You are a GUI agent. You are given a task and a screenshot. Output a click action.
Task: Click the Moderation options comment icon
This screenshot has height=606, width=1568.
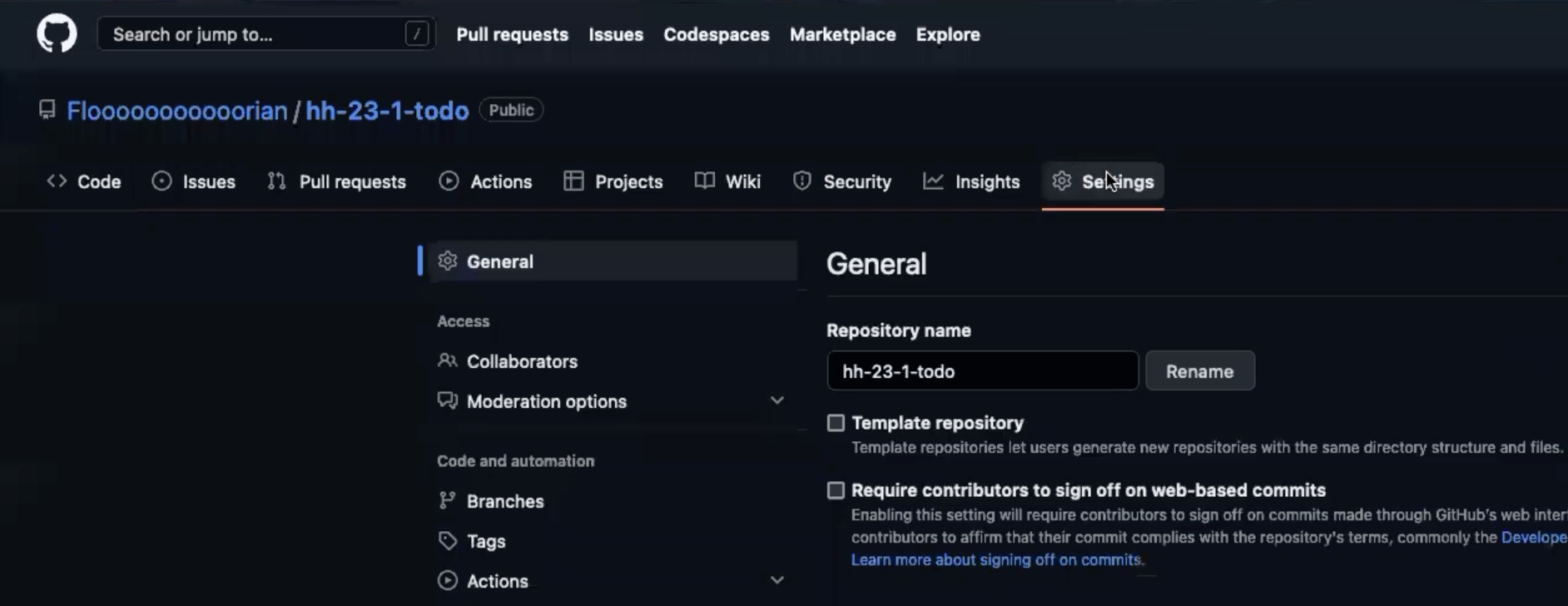[x=448, y=401]
